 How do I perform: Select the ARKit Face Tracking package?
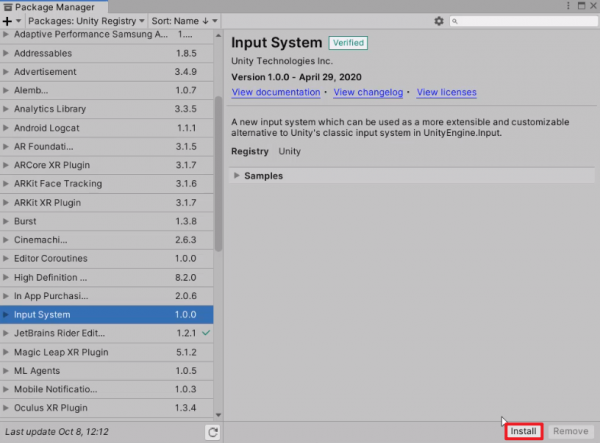pyautogui.click(x=107, y=184)
